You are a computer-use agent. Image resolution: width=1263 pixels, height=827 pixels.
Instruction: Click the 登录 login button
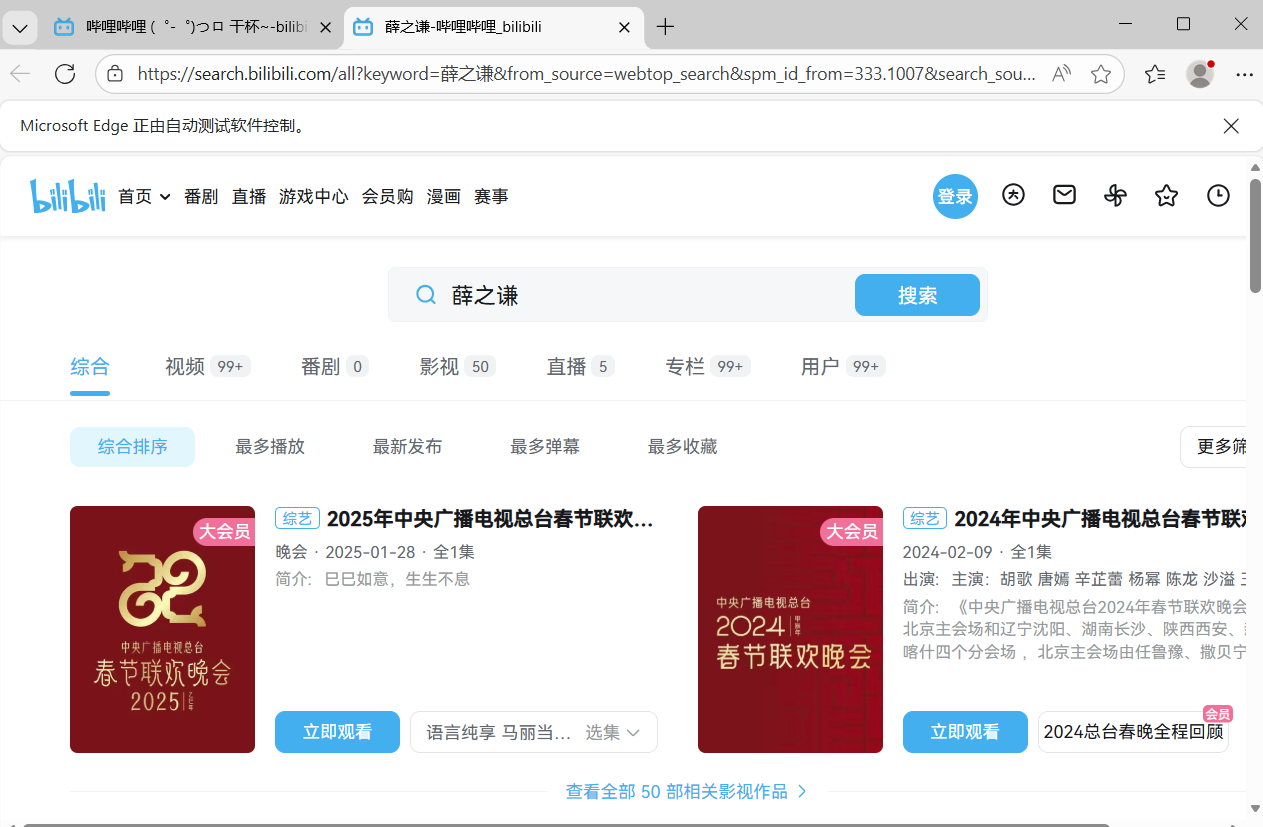pyautogui.click(x=955, y=196)
